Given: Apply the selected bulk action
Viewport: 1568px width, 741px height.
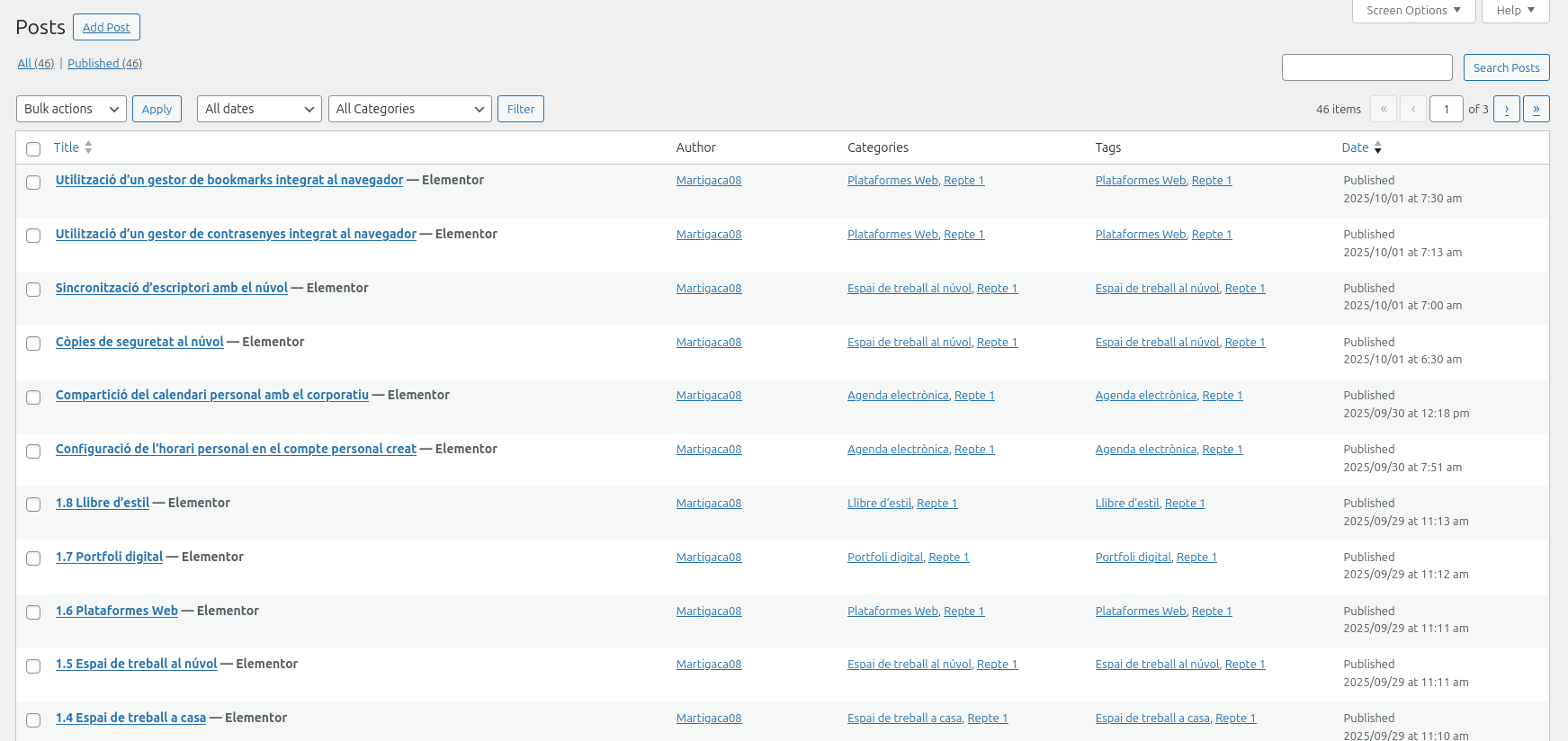Looking at the screenshot, I should (x=157, y=109).
